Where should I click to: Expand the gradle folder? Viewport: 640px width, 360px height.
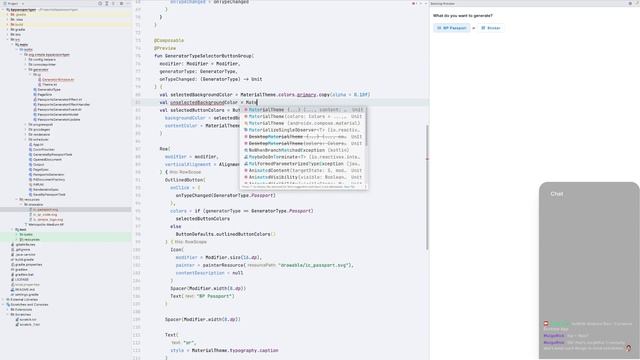7,29
